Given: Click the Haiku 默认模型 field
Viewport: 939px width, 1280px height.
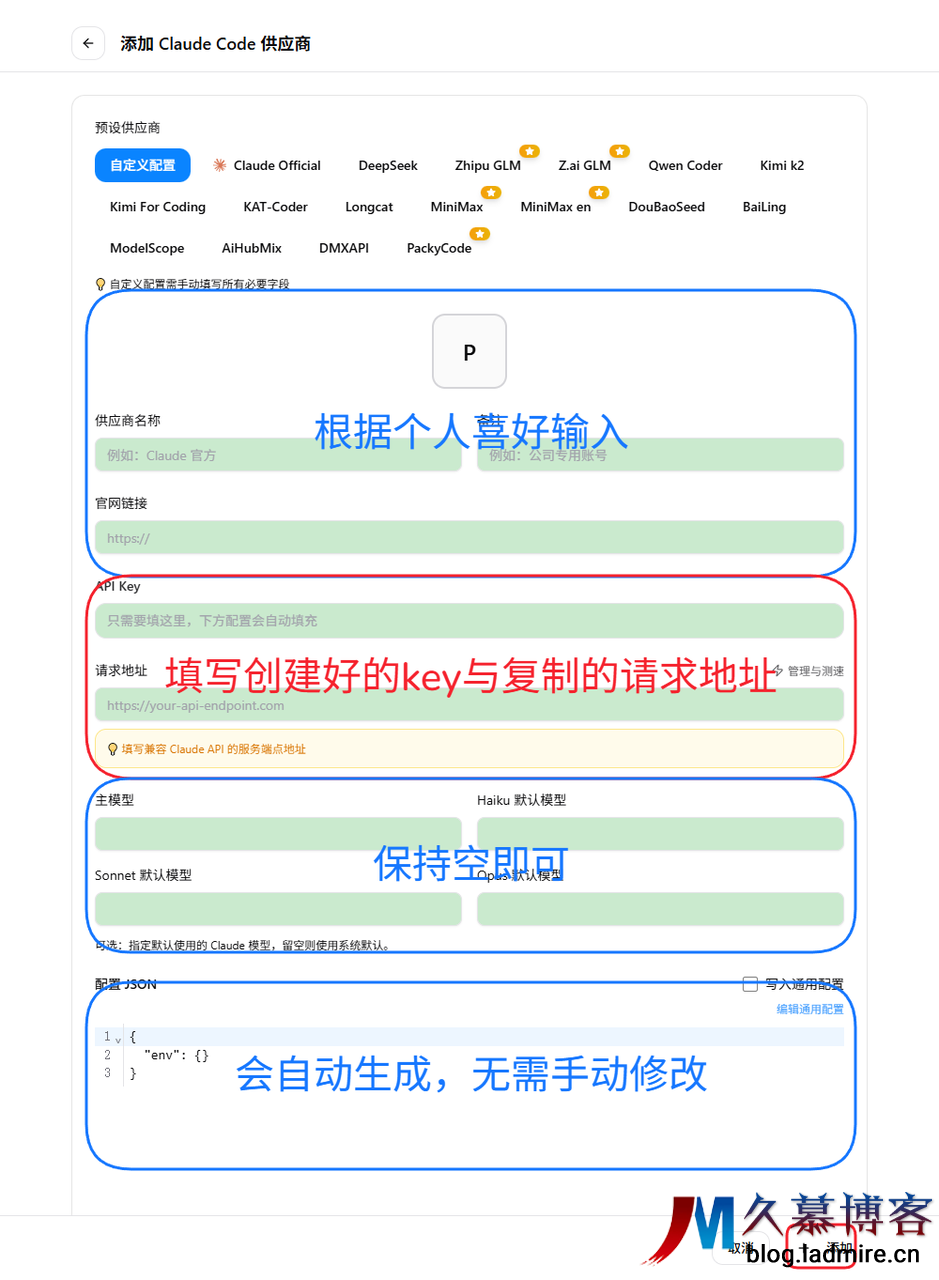Looking at the screenshot, I should [x=660, y=834].
